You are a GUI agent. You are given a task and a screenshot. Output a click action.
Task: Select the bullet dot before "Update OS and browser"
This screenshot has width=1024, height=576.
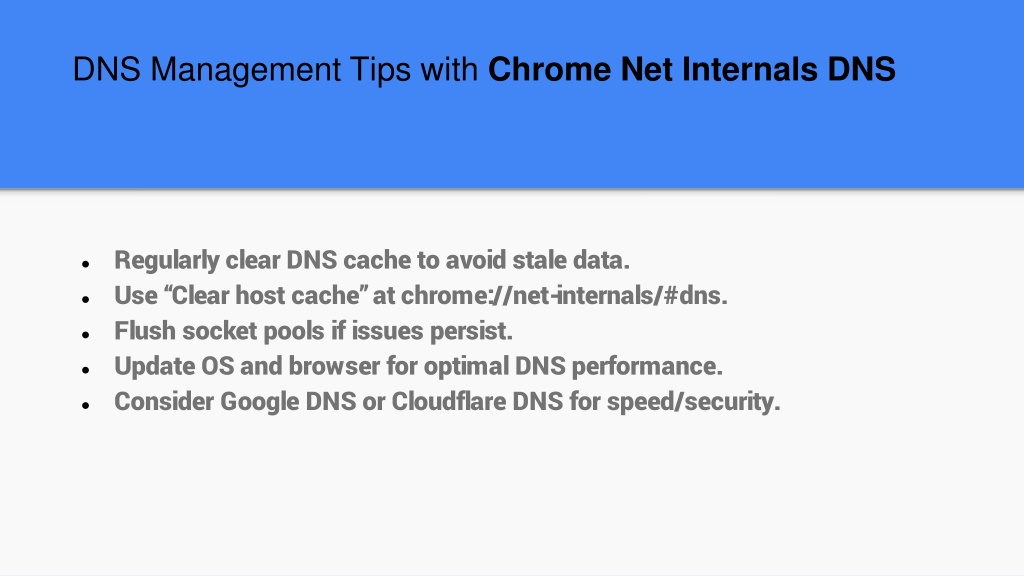tap(86, 370)
